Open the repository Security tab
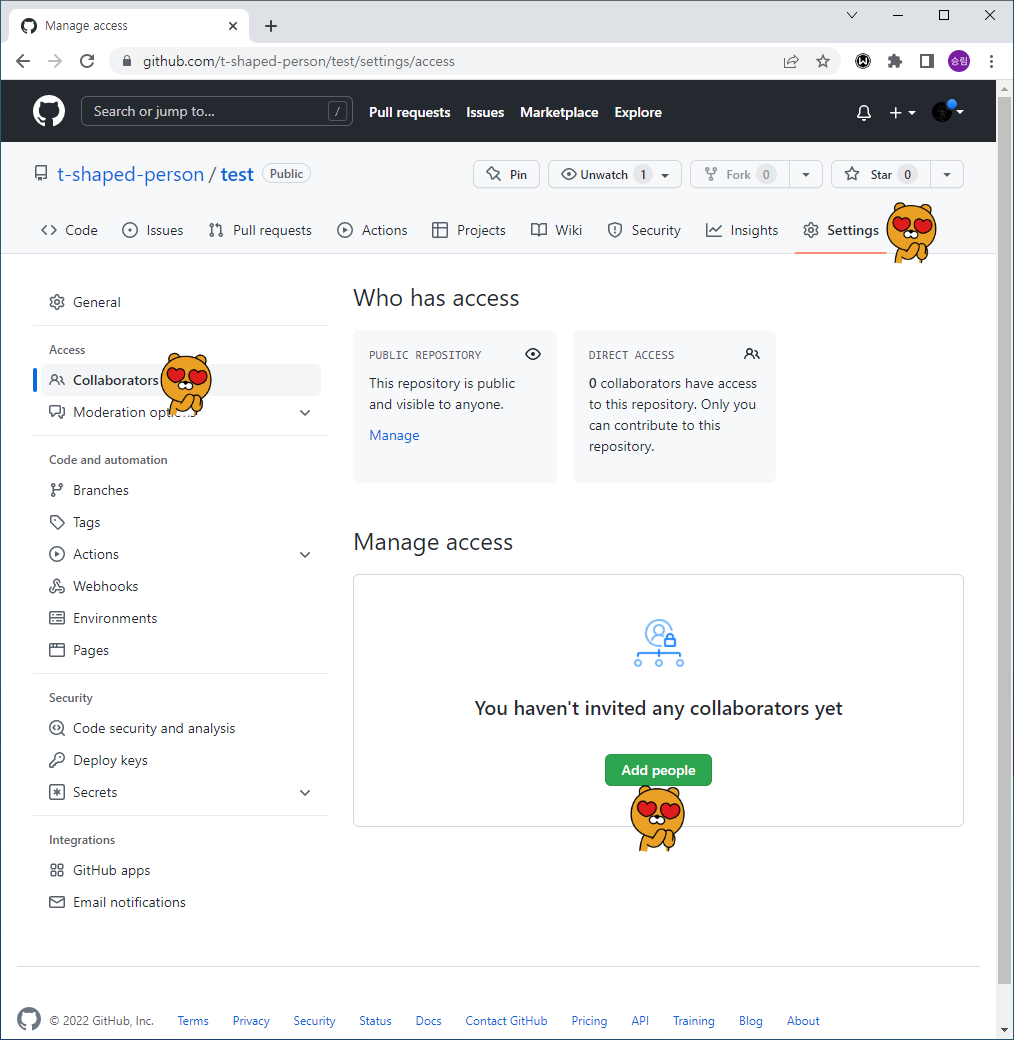This screenshot has width=1014, height=1040. pos(644,230)
